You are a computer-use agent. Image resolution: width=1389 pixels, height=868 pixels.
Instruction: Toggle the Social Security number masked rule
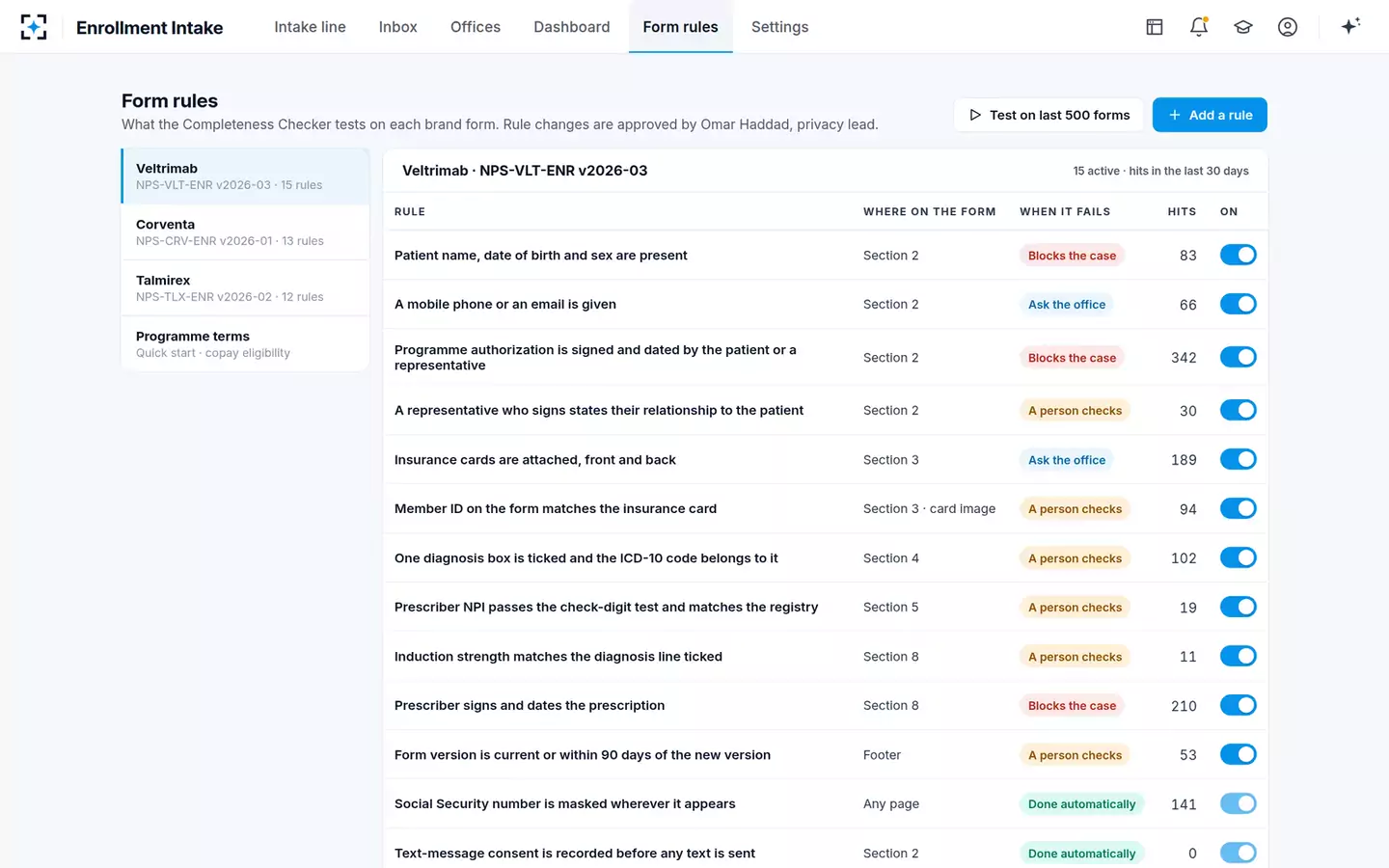tap(1239, 803)
